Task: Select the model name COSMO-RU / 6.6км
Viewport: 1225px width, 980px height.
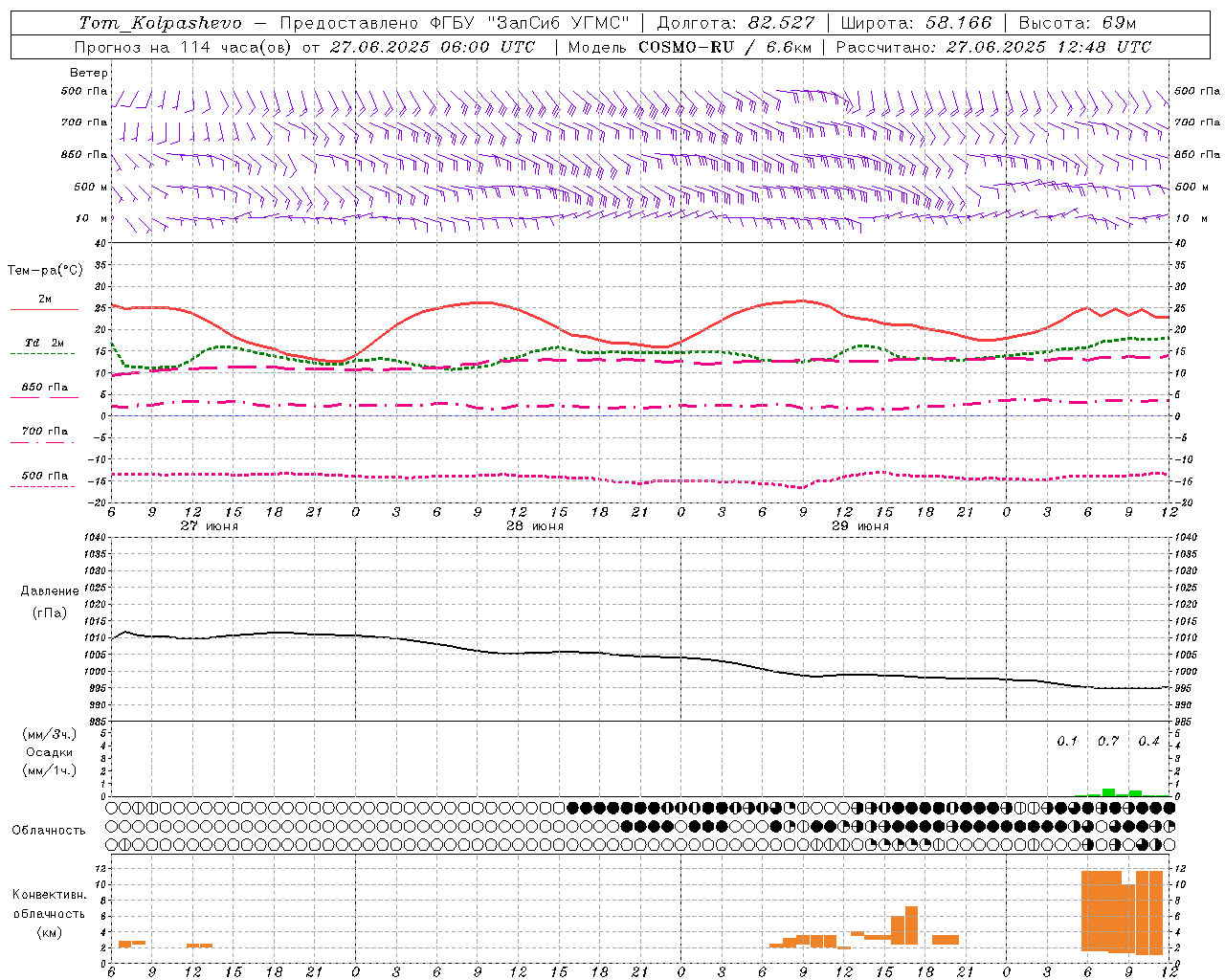Action: [x=725, y=47]
